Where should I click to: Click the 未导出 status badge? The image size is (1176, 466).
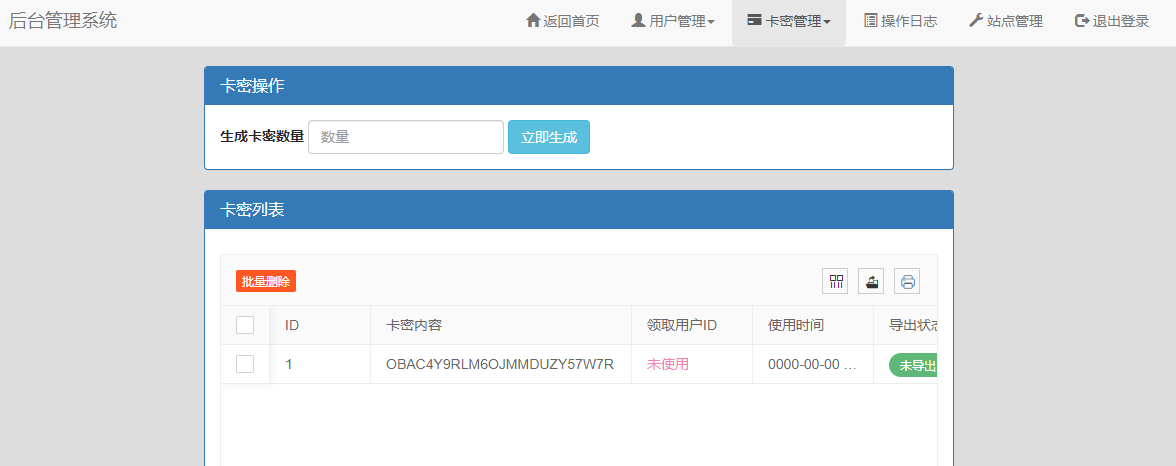tap(914, 365)
